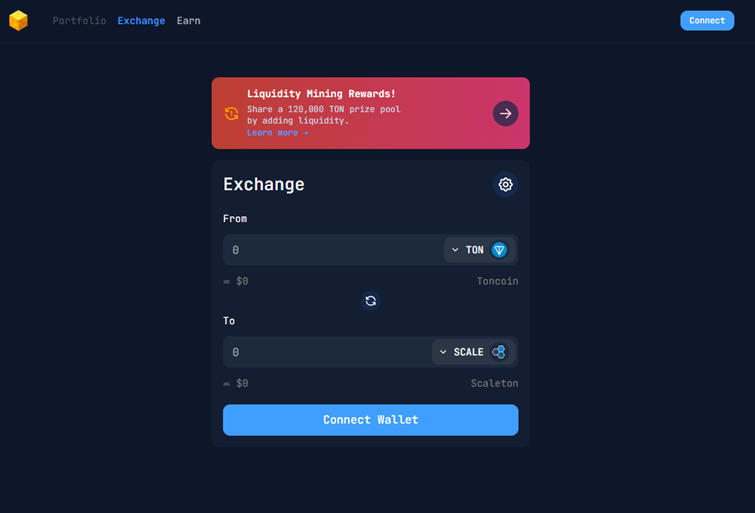Click the yellow cube logo icon
The width and height of the screenshot is (755, 513).
18,21
